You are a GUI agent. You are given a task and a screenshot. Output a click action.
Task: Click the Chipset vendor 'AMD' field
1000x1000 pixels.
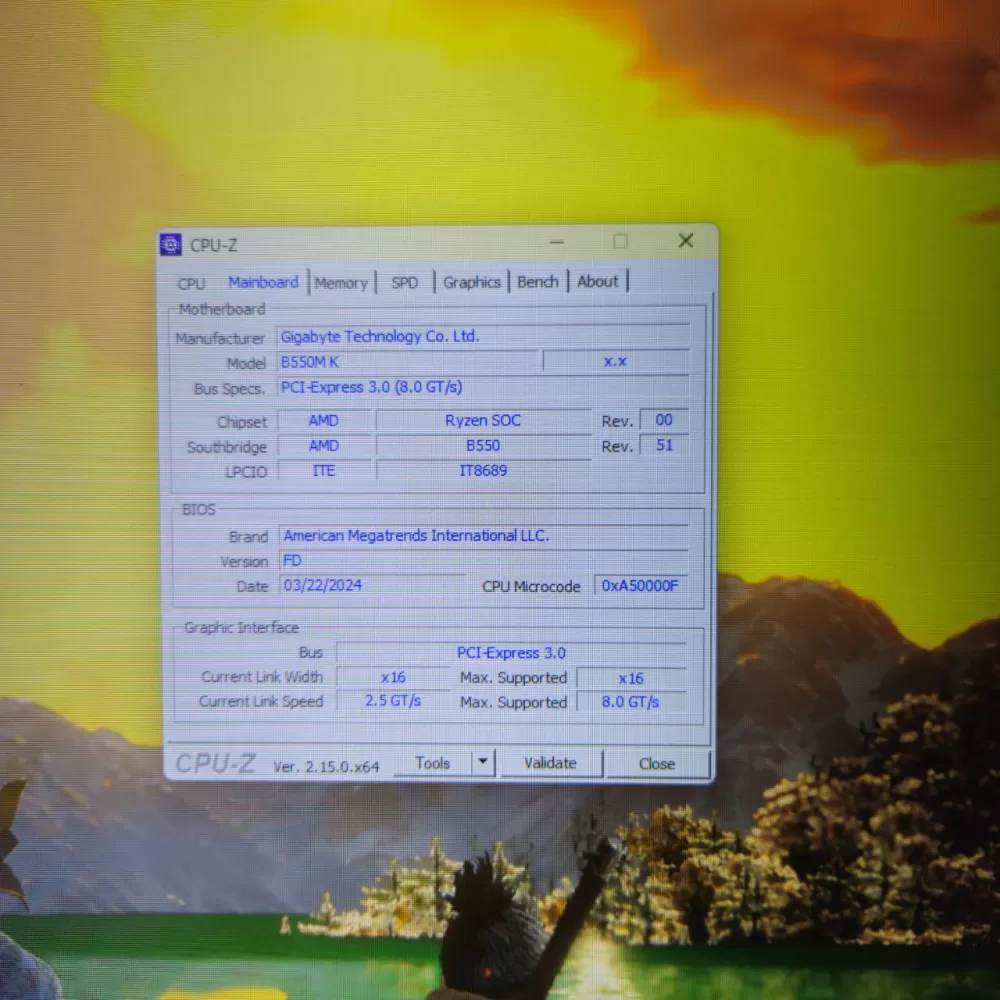[x=324, y=420]
